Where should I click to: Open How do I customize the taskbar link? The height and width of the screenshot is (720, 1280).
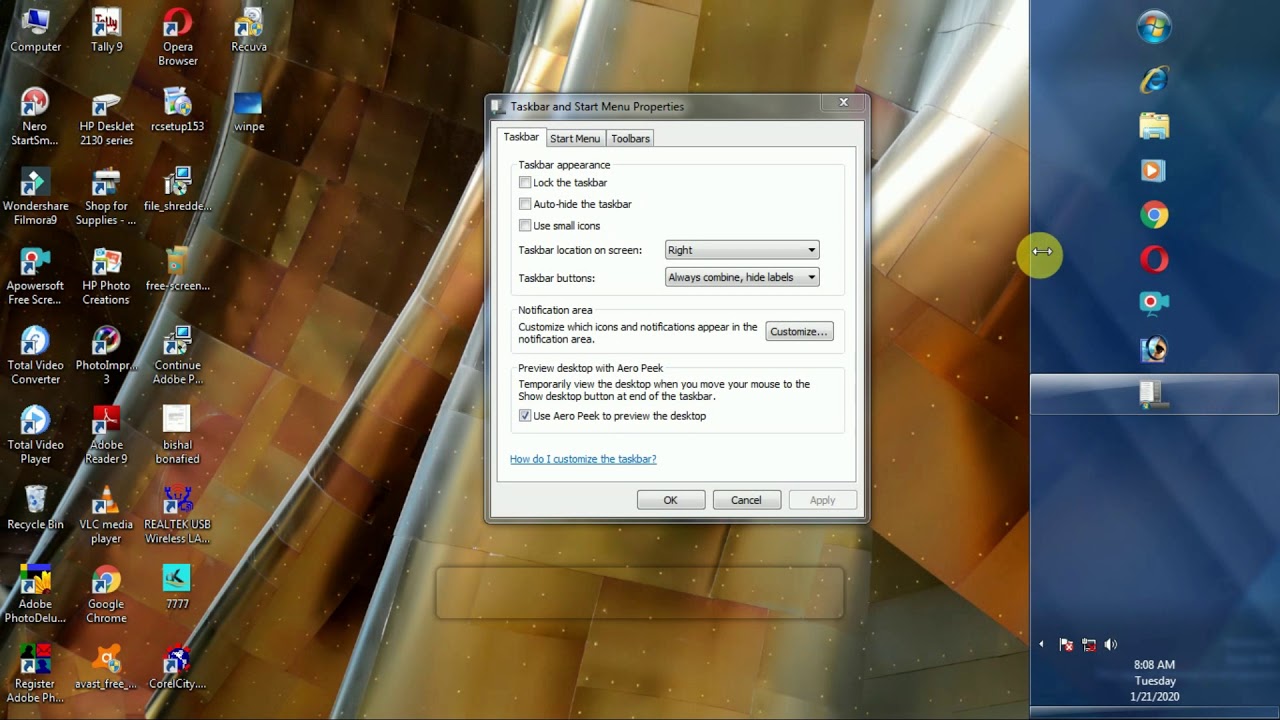pyautogui.click(x=583, y=459)
